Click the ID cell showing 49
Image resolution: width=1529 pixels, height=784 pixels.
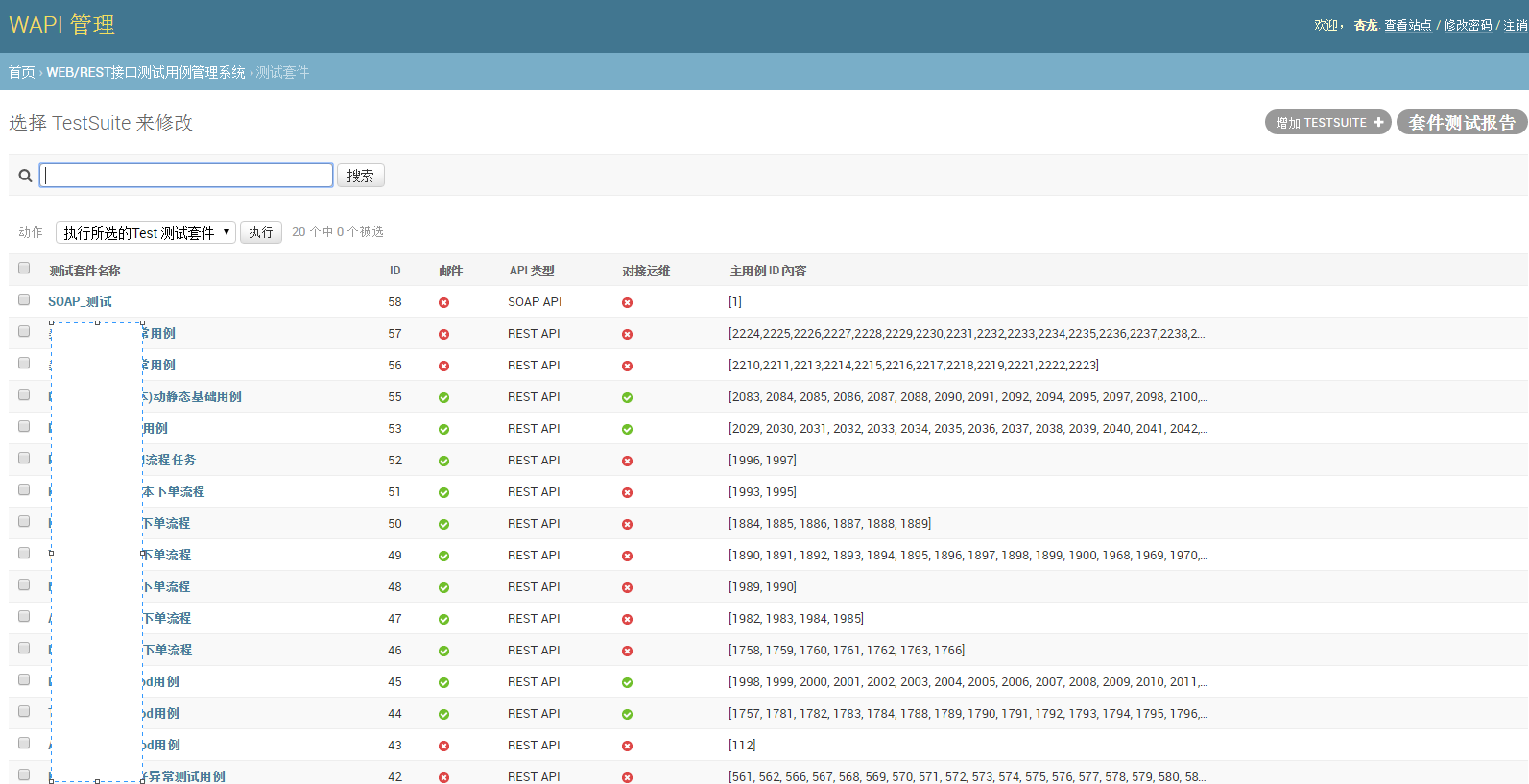394,555
